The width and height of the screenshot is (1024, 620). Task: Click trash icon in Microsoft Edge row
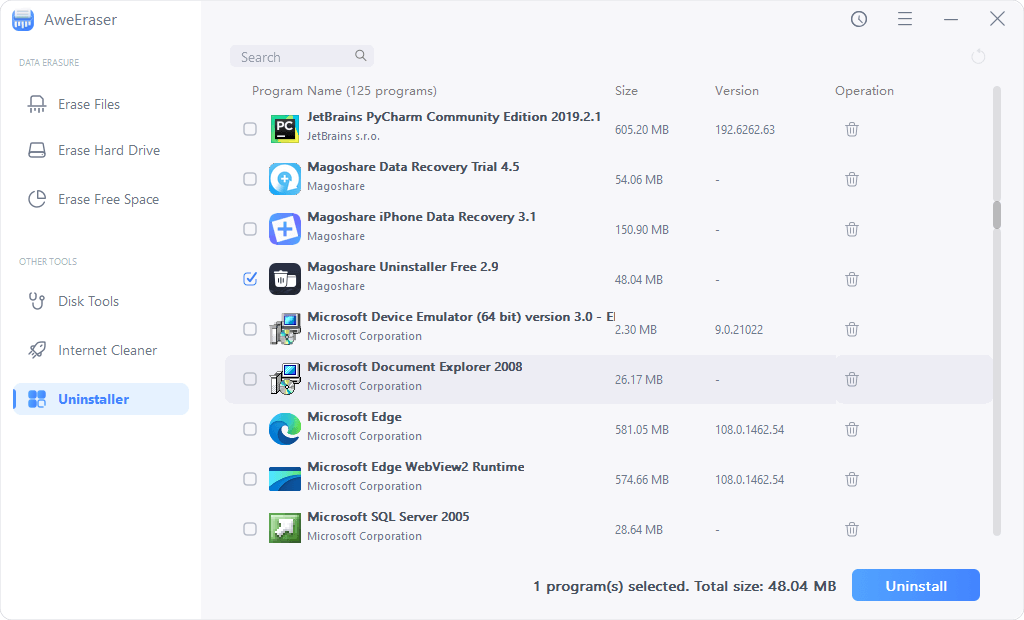pos(852,429)
